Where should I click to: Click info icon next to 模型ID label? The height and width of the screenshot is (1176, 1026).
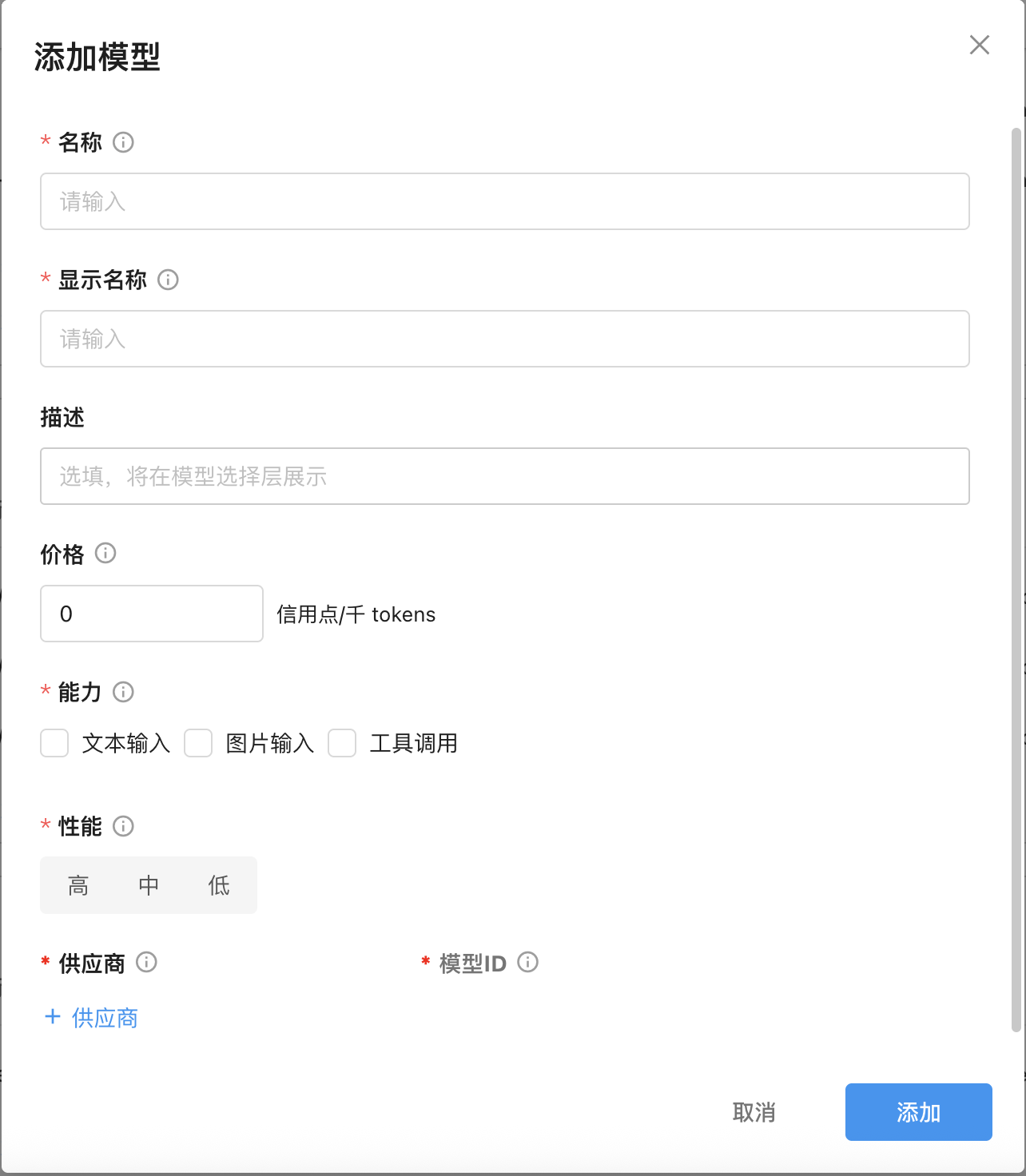[528, 962]
